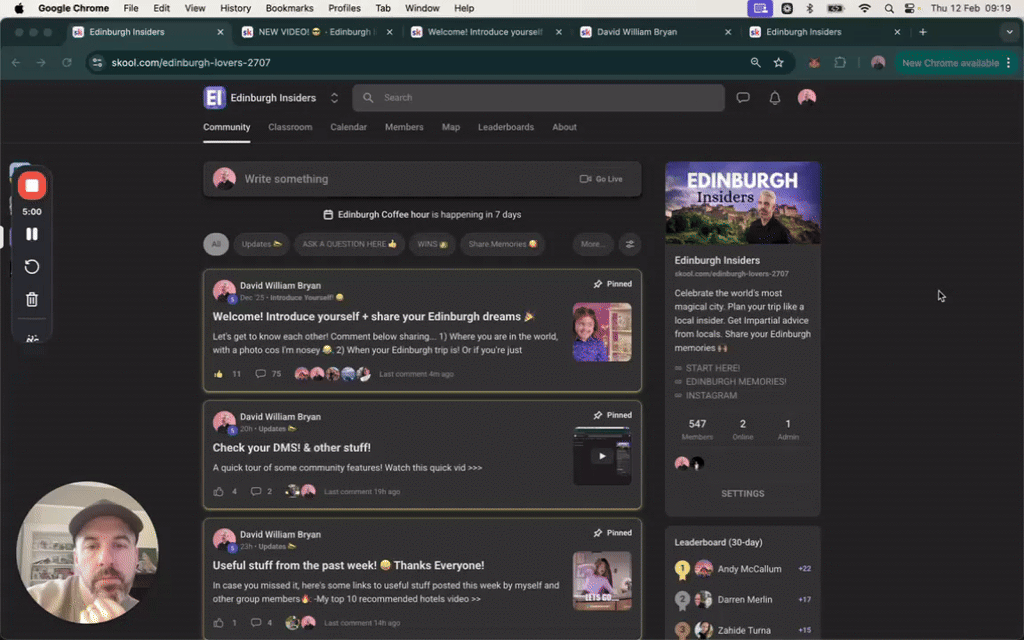Open Zahide Turna on the leaderboard

pyautogui.click(x=744, y=631)
